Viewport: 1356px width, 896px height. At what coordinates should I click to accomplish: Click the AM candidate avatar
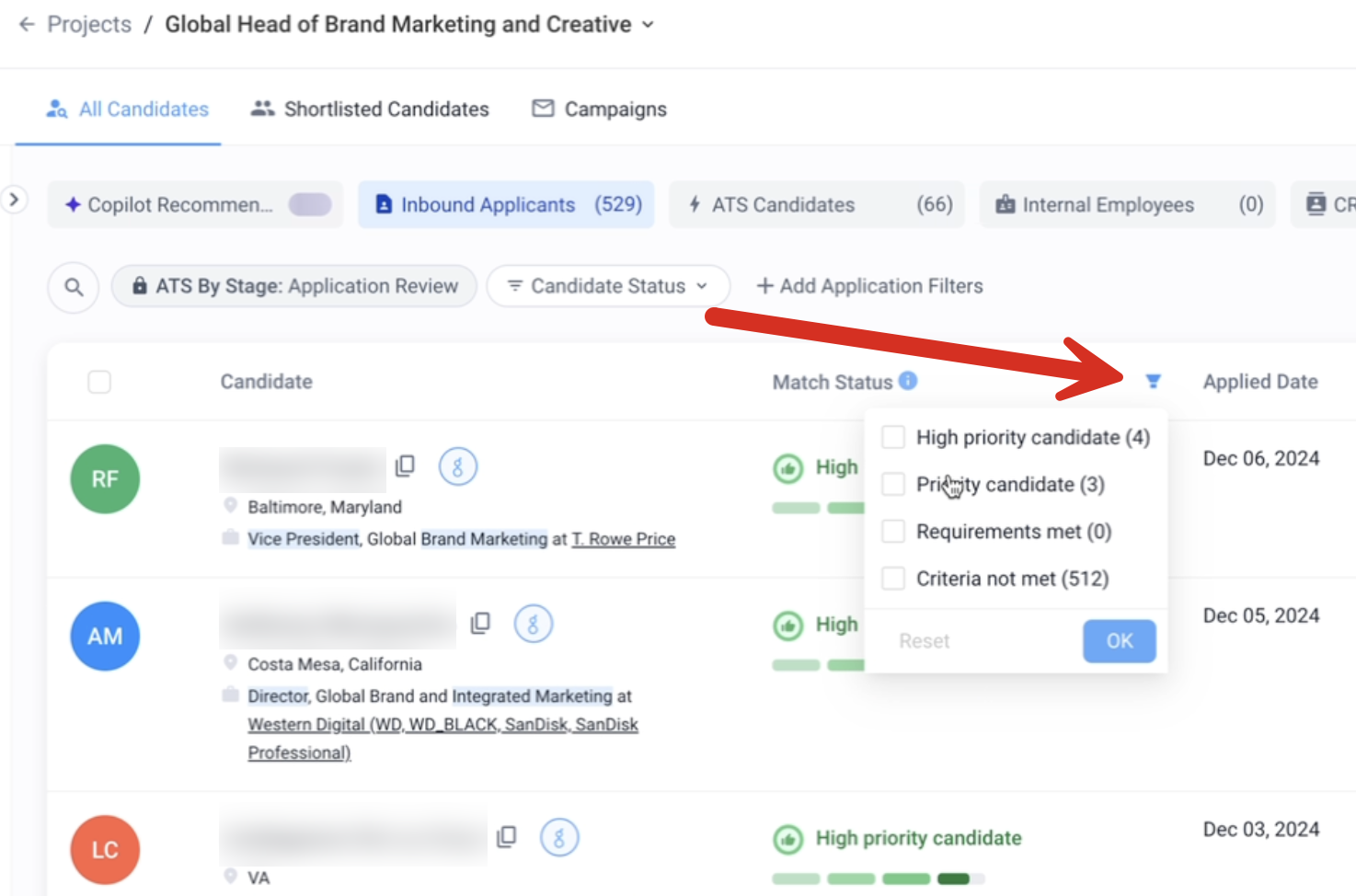(105, 637)
